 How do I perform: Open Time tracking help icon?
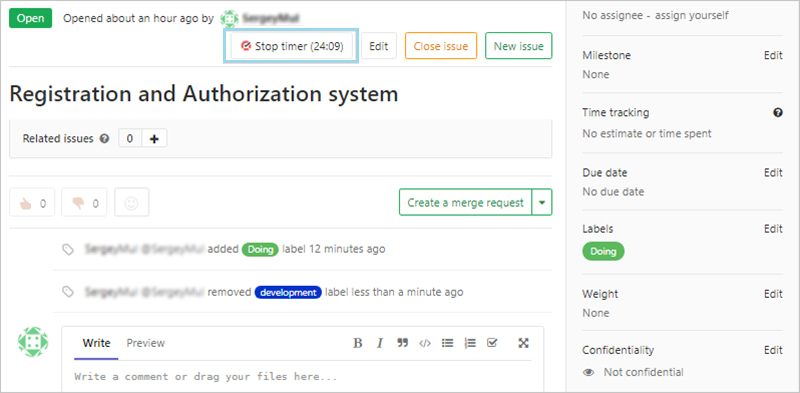point(778,113)
